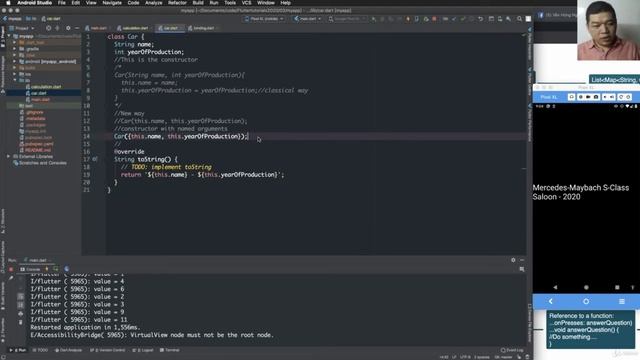640x360 pixels.
Task: Hide the Run panel with minimize icon
Action: (522, 260)
